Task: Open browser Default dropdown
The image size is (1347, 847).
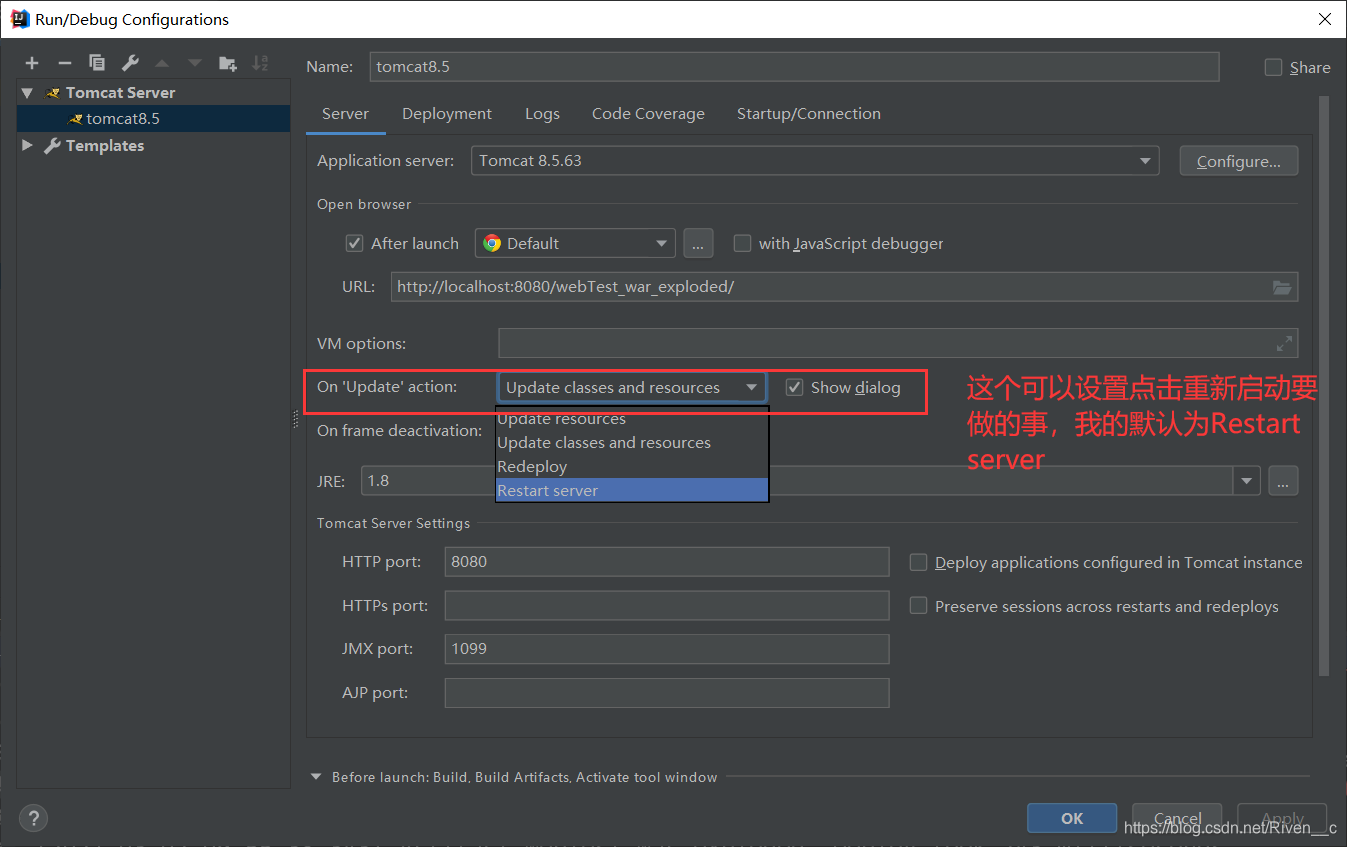Action: pos(575,243)
